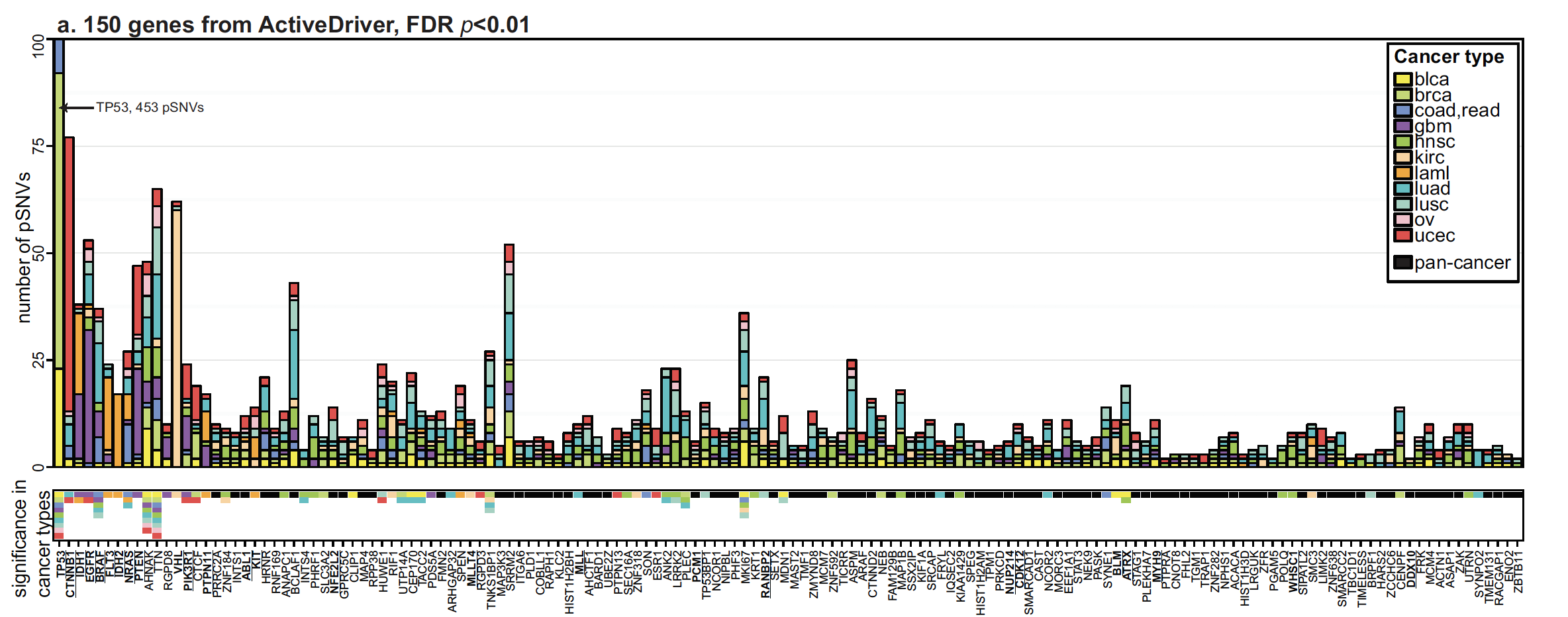Click the 'TP53, 453 pSNVs' annotation text
Image resolution: width=1568 pixels, height=617 pixels.
[150, 107]
